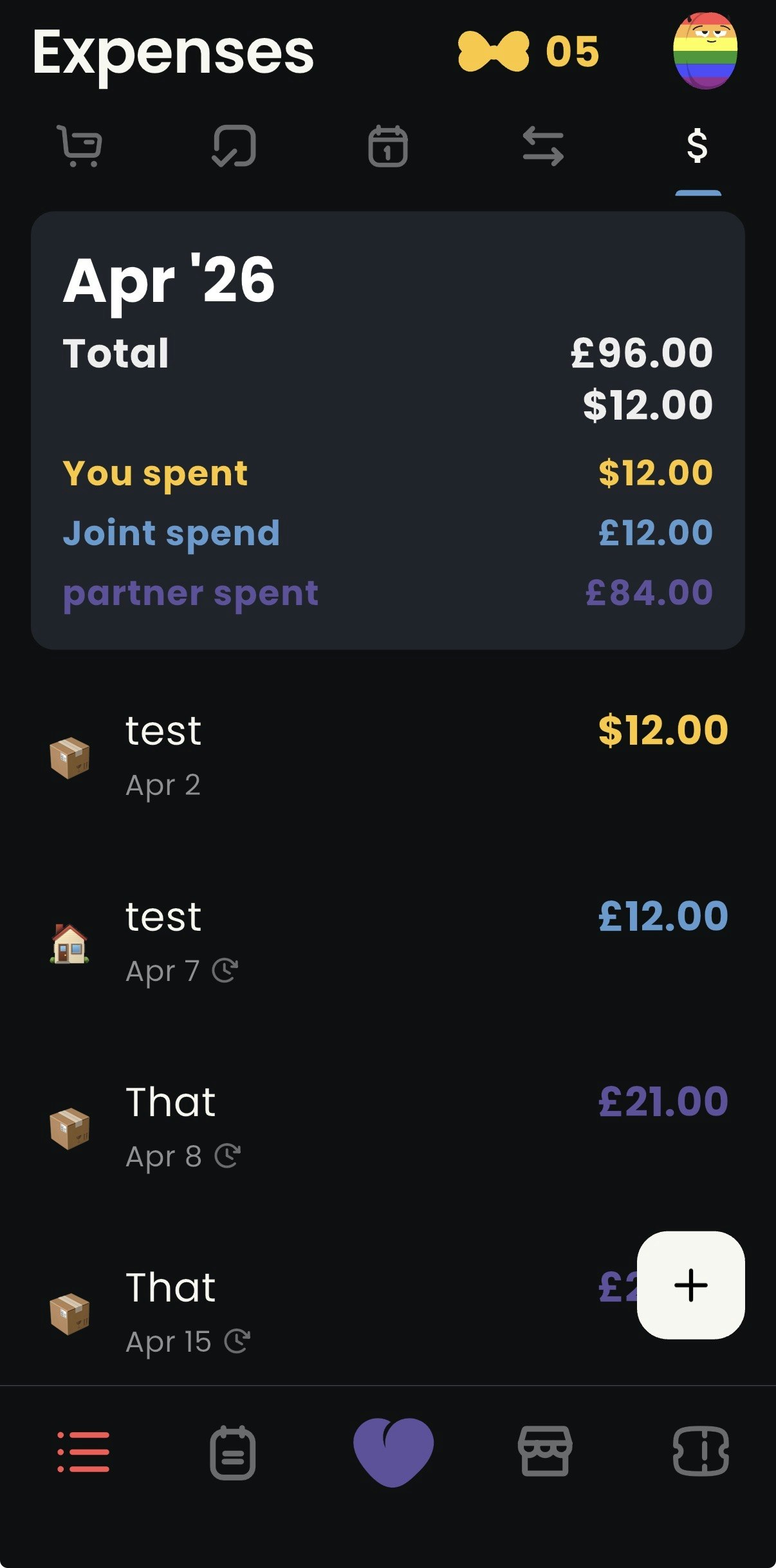Tap the Apr '26 month summary heading

point(169,279)
